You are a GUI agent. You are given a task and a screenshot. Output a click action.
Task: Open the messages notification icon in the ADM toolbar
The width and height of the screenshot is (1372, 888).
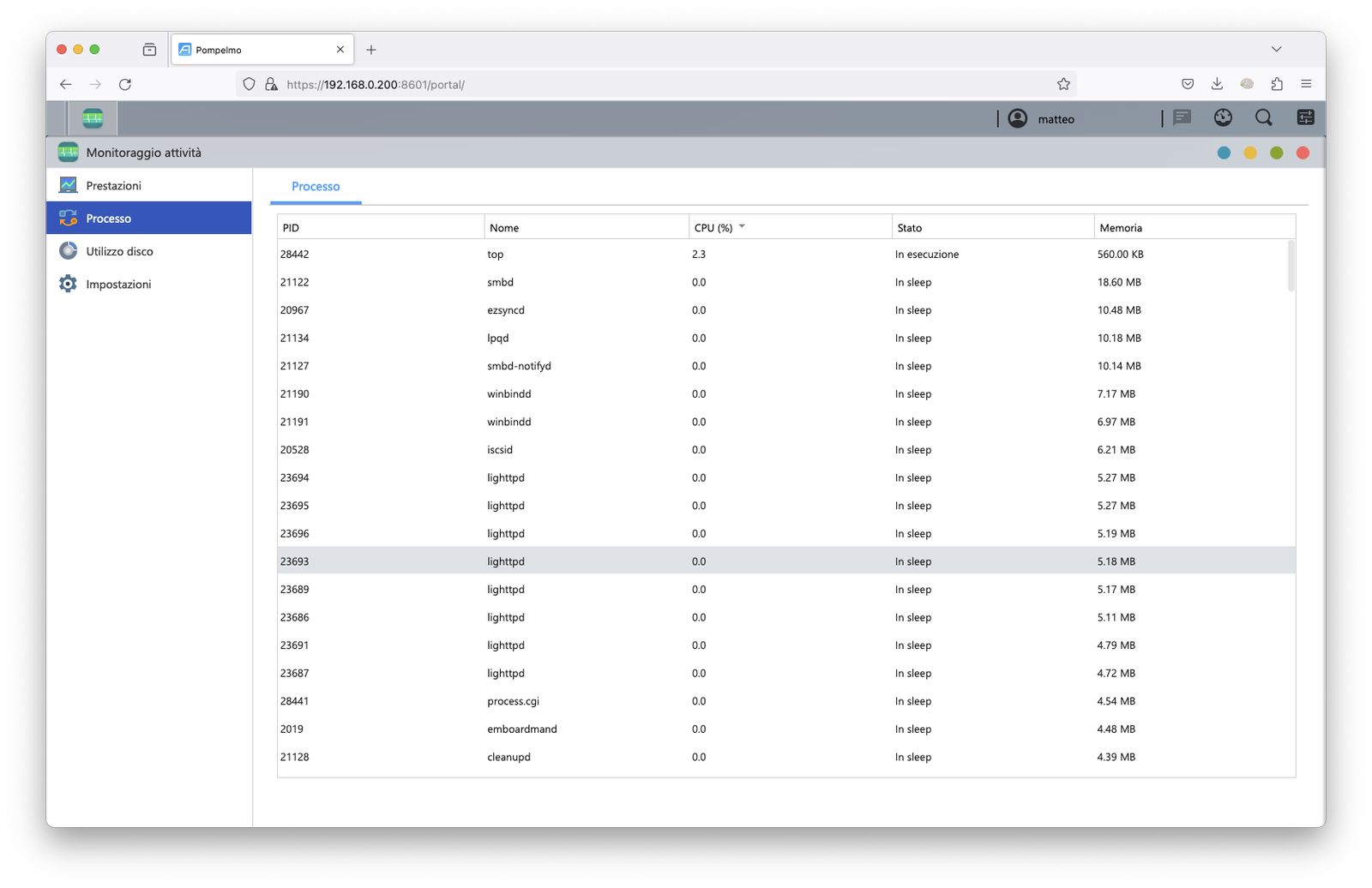tap(1182, 118)
